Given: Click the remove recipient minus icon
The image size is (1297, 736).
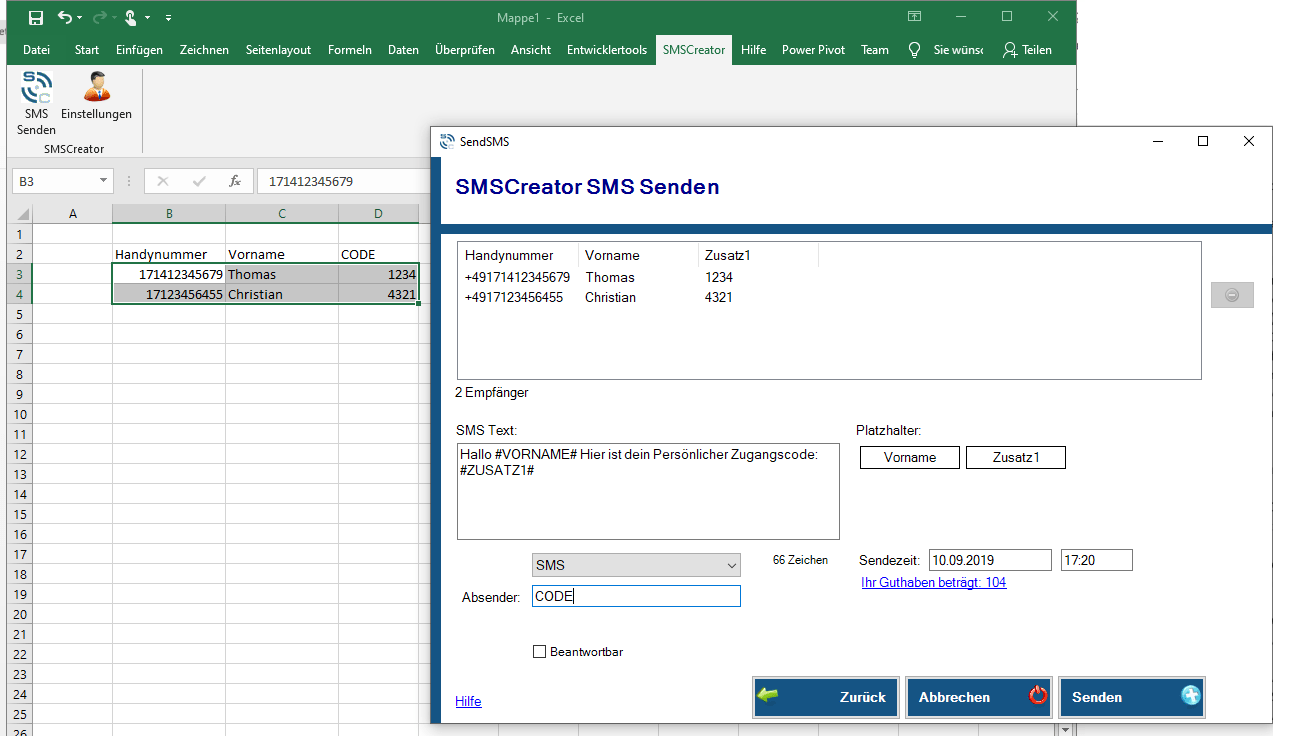Looking at the screenshot, I should click(x=1232, y=294).
